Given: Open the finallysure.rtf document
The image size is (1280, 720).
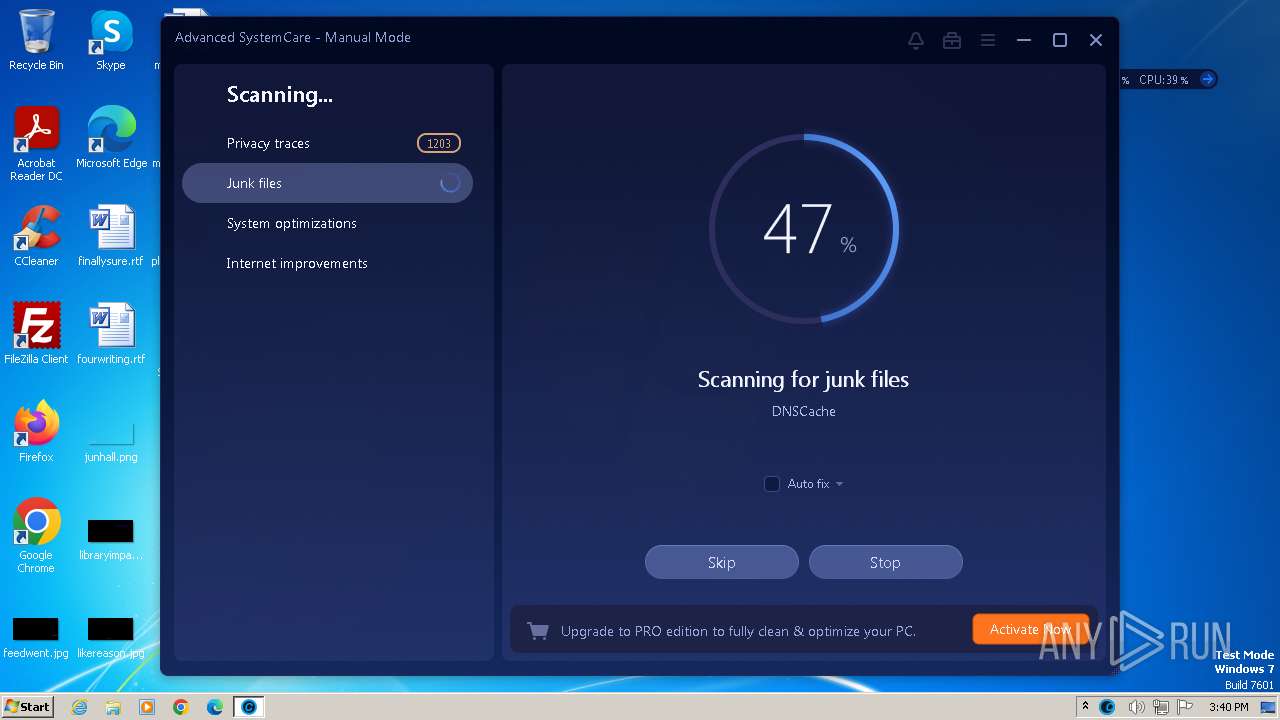Looking at the screenshot, I should click(x=111, y=236).
